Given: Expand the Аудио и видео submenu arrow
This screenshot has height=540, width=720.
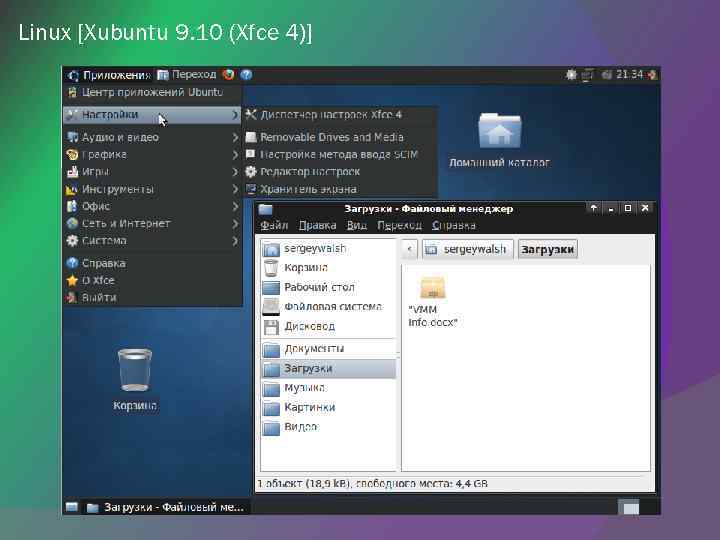Looking at the screenshot, I should tap(235, 137).
